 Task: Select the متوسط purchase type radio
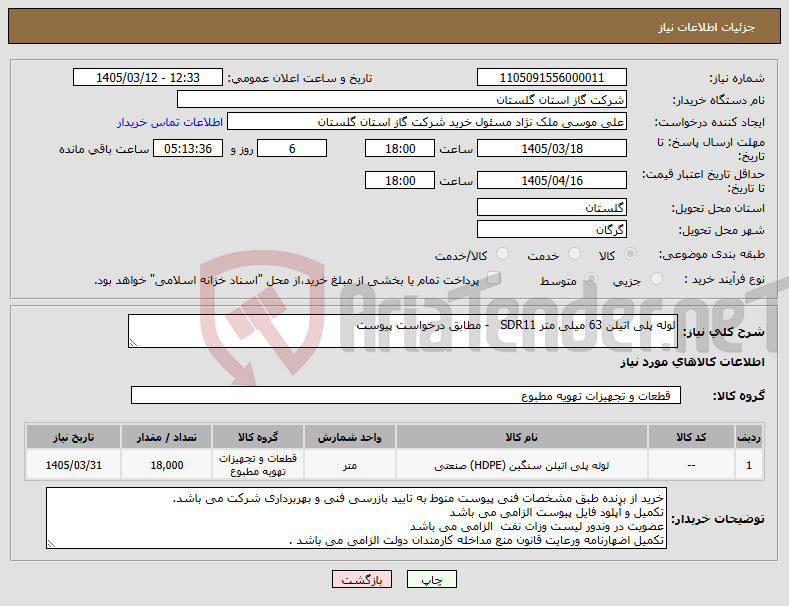591,278
